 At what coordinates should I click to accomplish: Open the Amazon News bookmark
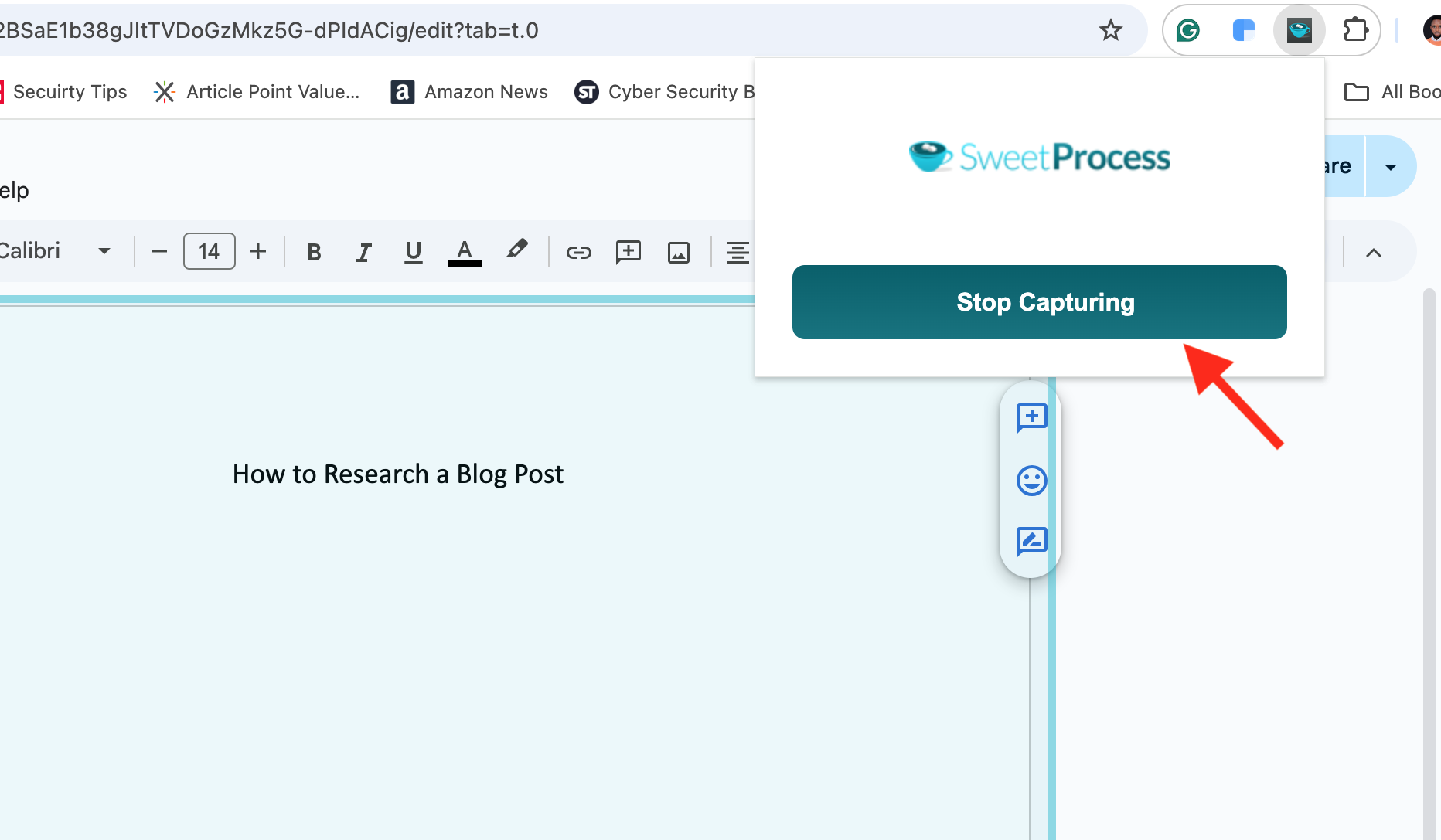point(469,92)
